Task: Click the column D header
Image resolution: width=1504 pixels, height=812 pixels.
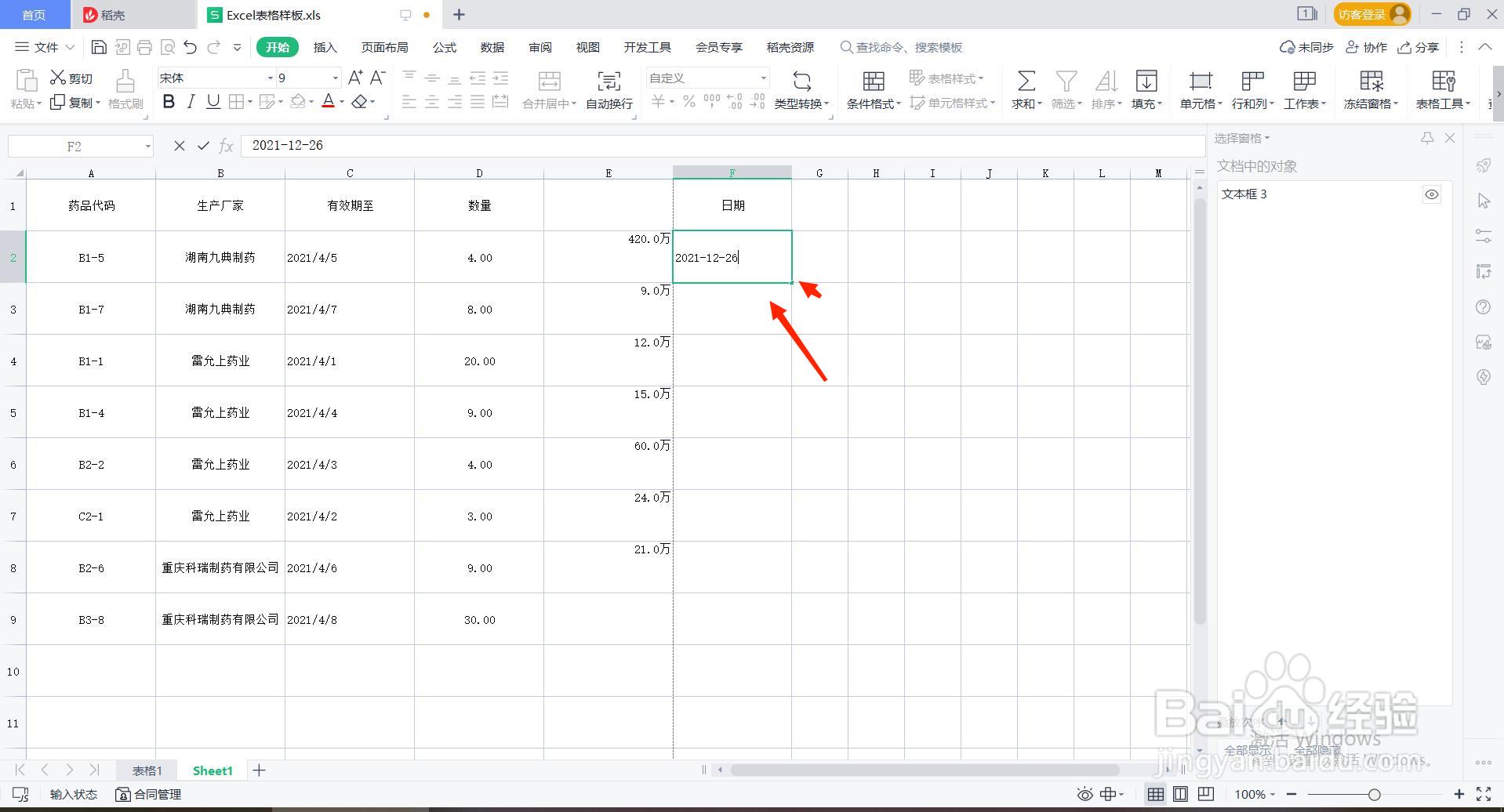Action: [x=479, y=173]
